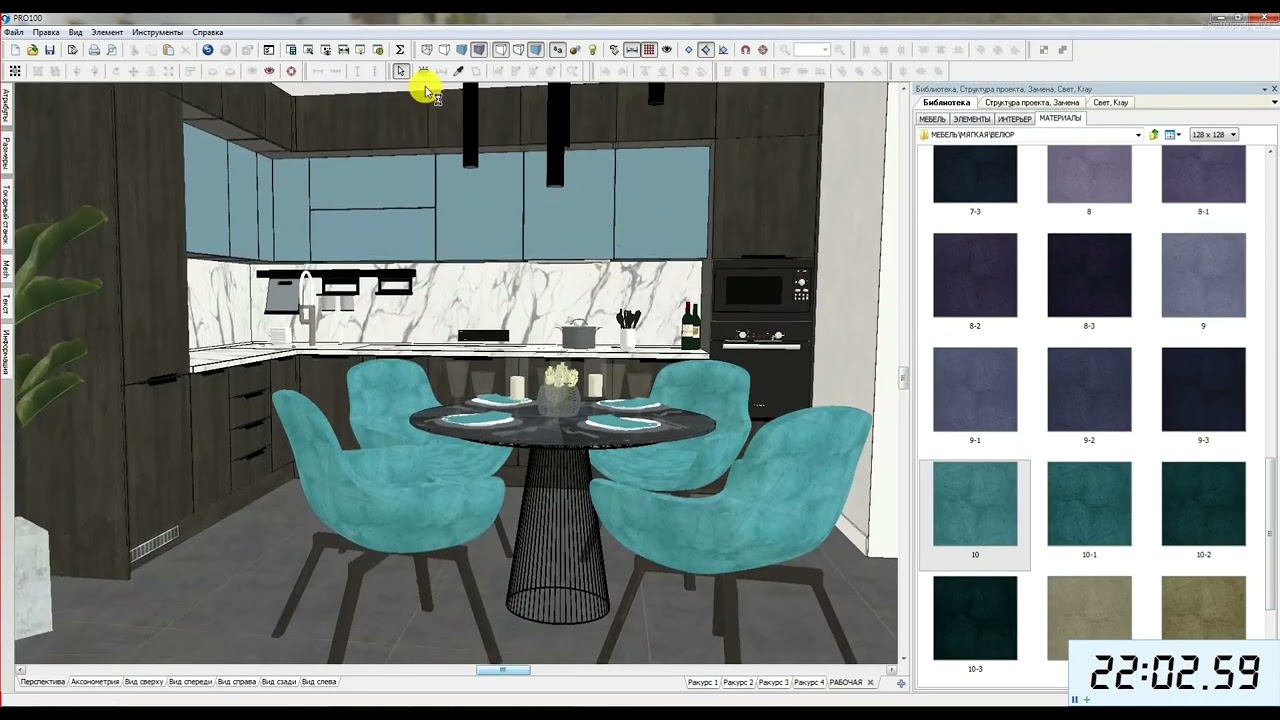Select the Ракурс 1 viewpoint

point(702,682)
